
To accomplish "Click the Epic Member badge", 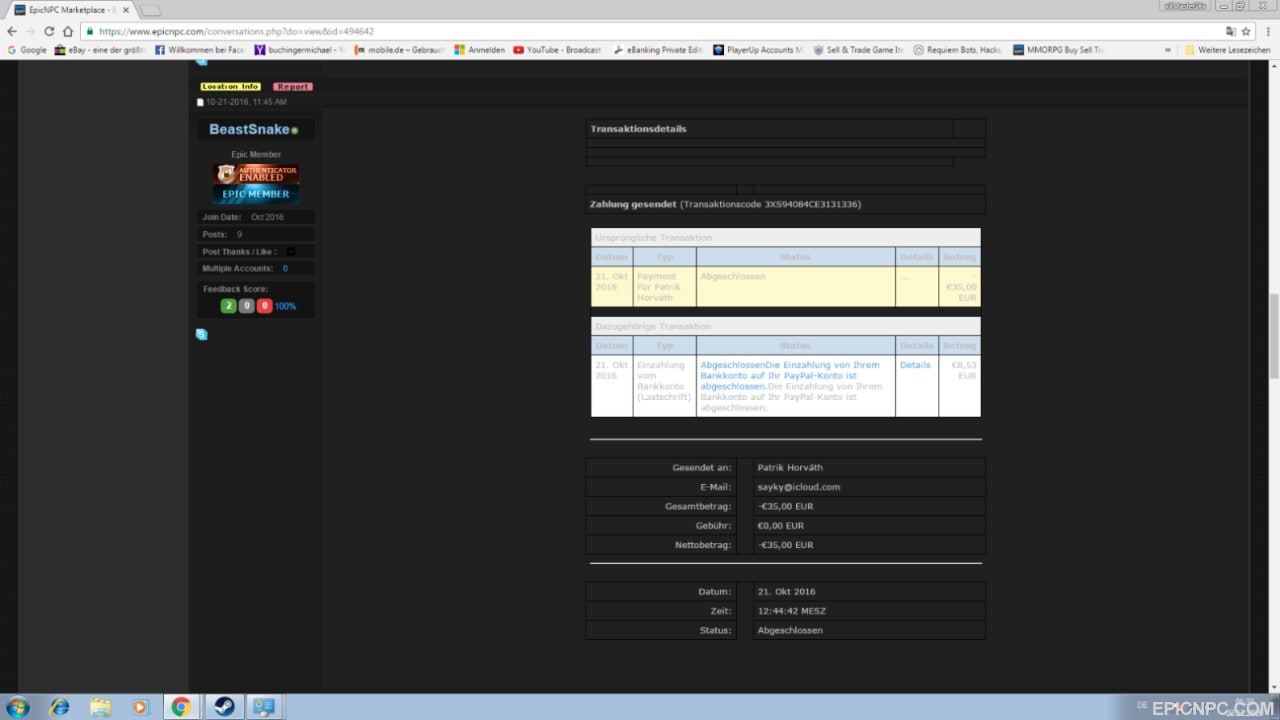I will [x=256, y=194].
